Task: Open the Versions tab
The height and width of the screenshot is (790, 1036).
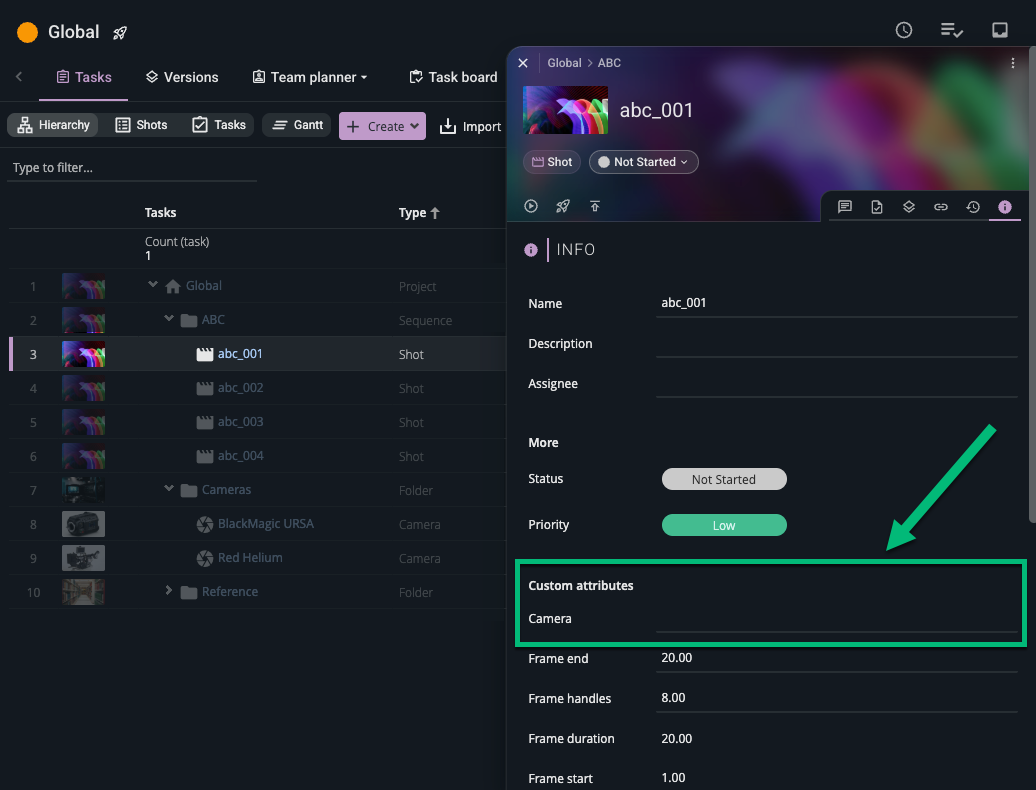Action: point(181,77)
